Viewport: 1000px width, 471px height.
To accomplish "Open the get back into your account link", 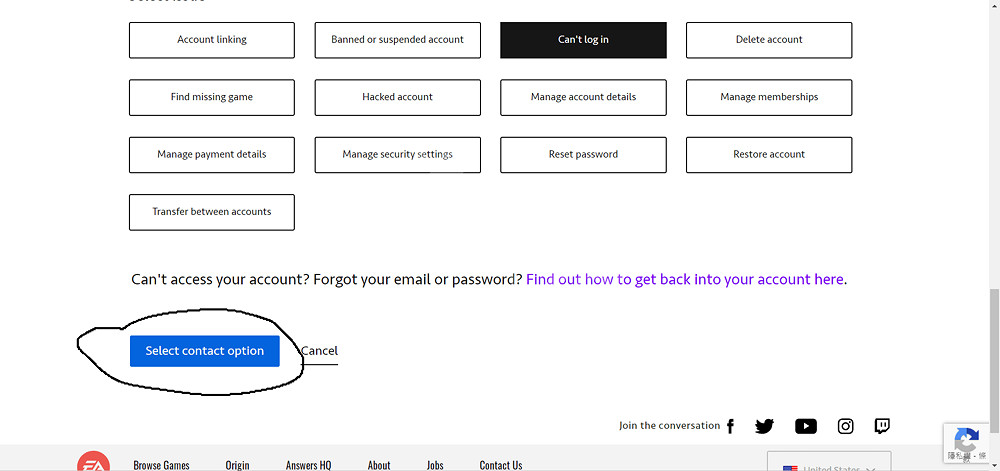I will 685,280.
